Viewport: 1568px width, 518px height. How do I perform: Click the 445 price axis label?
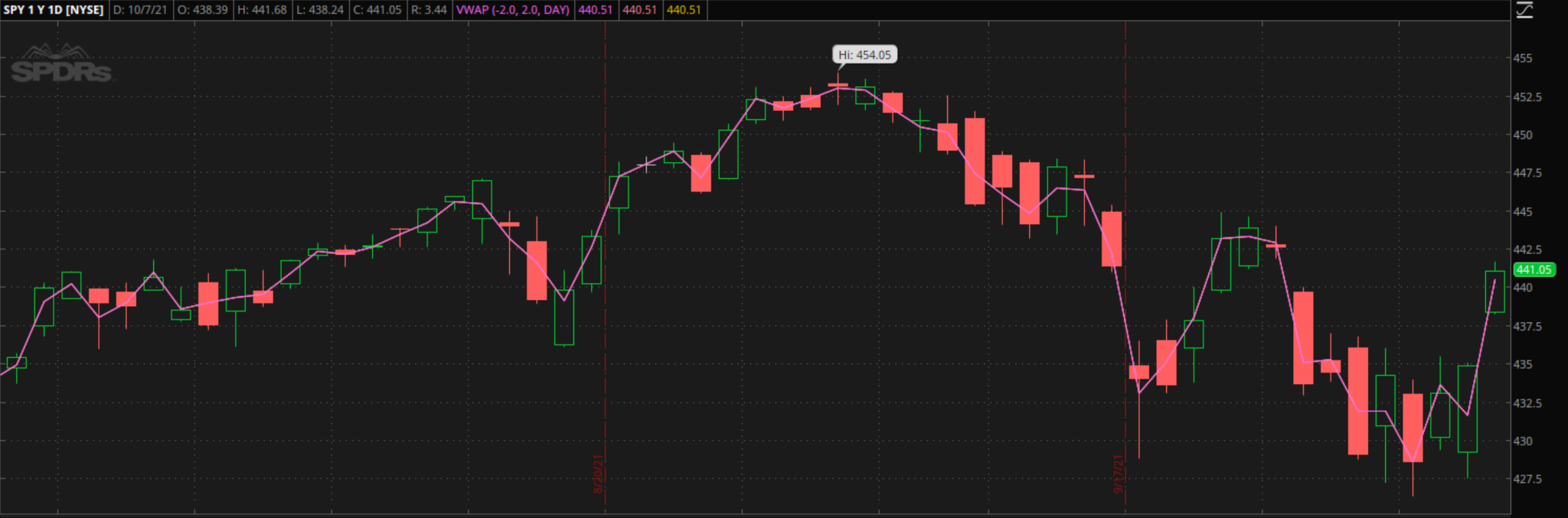click(1523, 211)
